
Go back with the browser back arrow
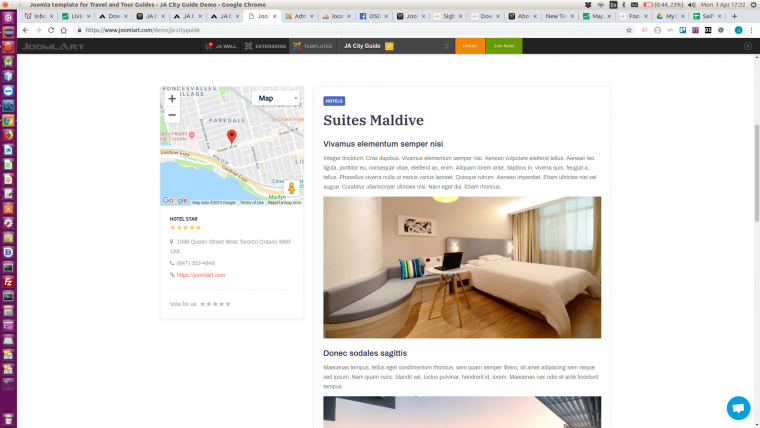click(26, 30)
